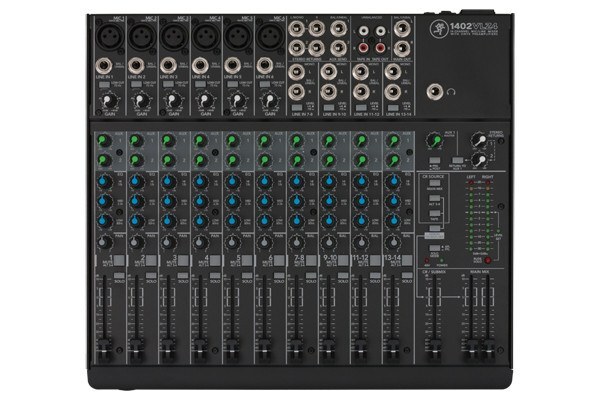This screenshot has height=400, width=600.
Task: Click channel 2 GAIN knob
Action: [141, 101]
